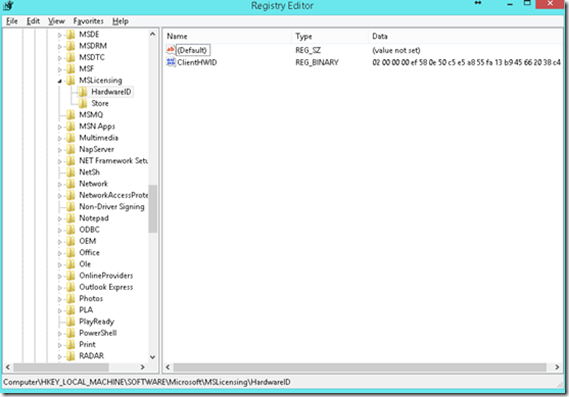
Task: Click the Notepad folder icon
Action: tap(71, 218)
